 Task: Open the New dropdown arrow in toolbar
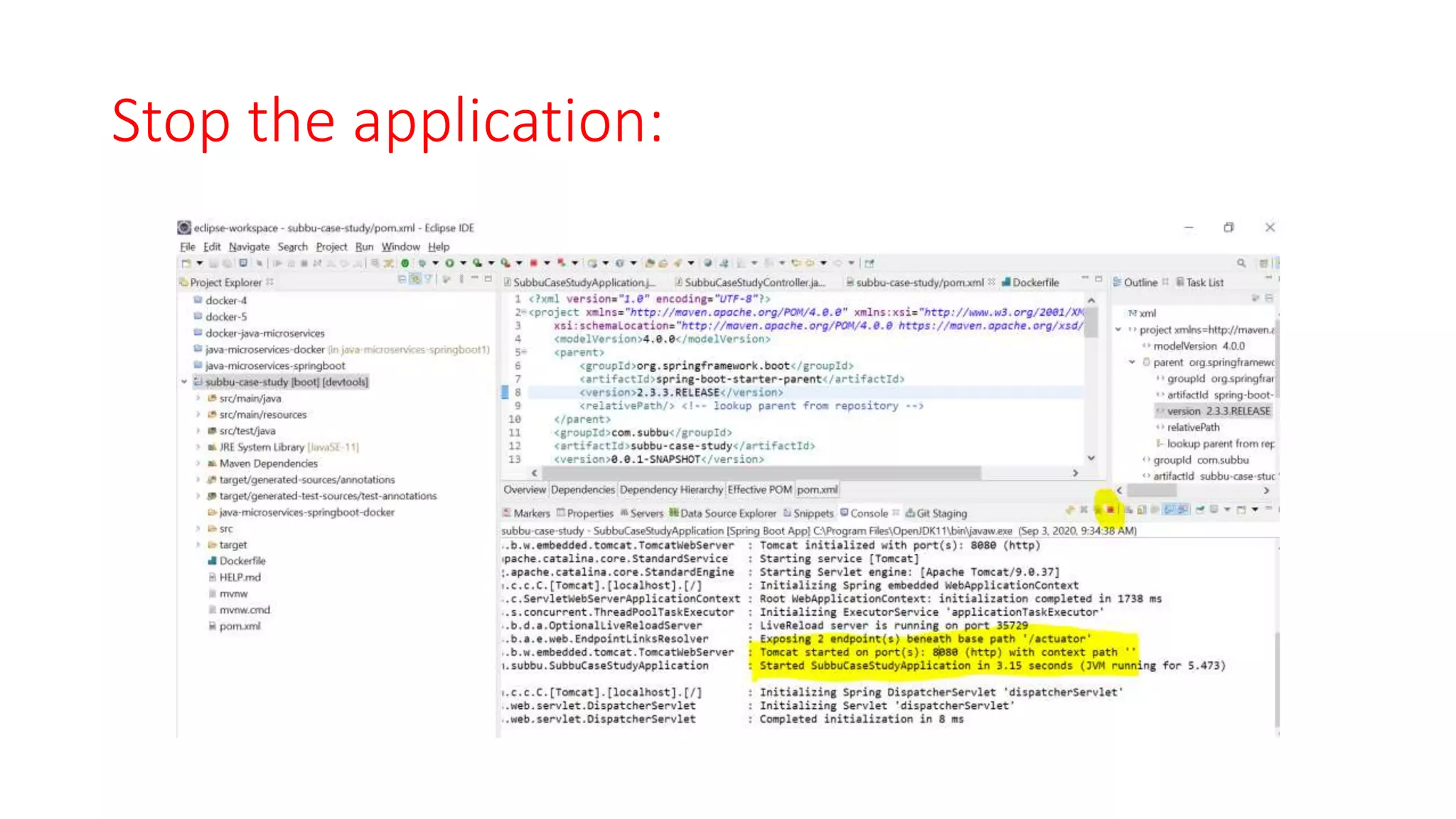click(200, 263)
